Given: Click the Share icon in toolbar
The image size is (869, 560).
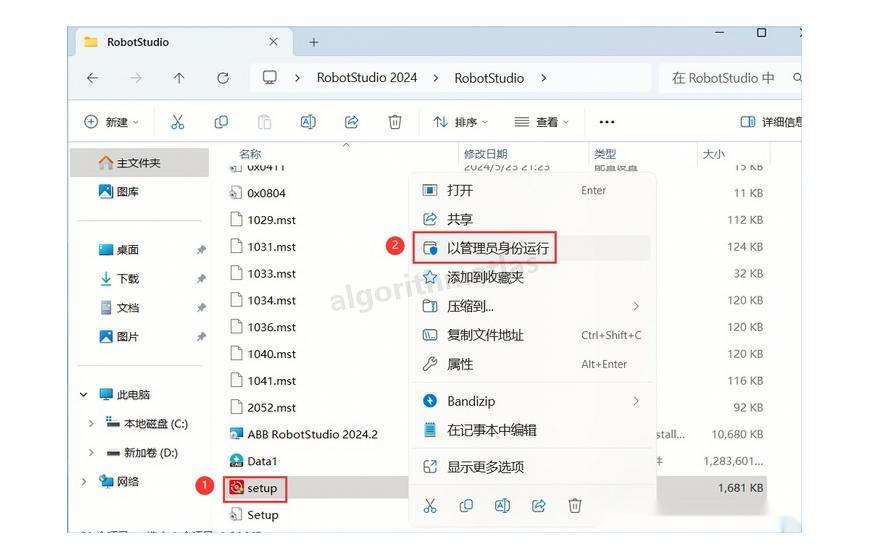Looking at the screenshot, I should [351, 122].
